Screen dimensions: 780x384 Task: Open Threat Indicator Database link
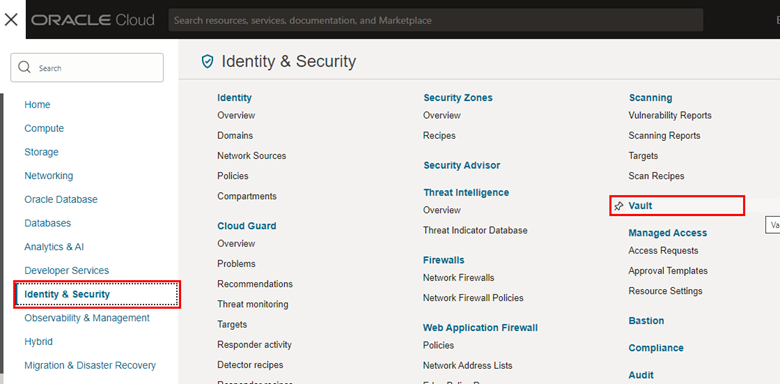[x=476, y=230]
